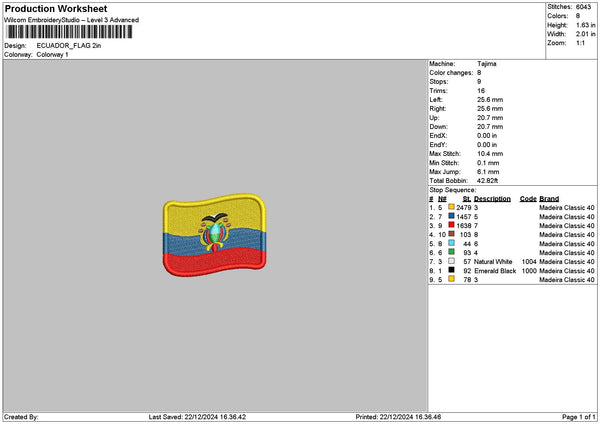The height and width of the screenshot is (424, 600).
Task: Click the stitch count '2479' in stop 1
Action: (464, 208)
